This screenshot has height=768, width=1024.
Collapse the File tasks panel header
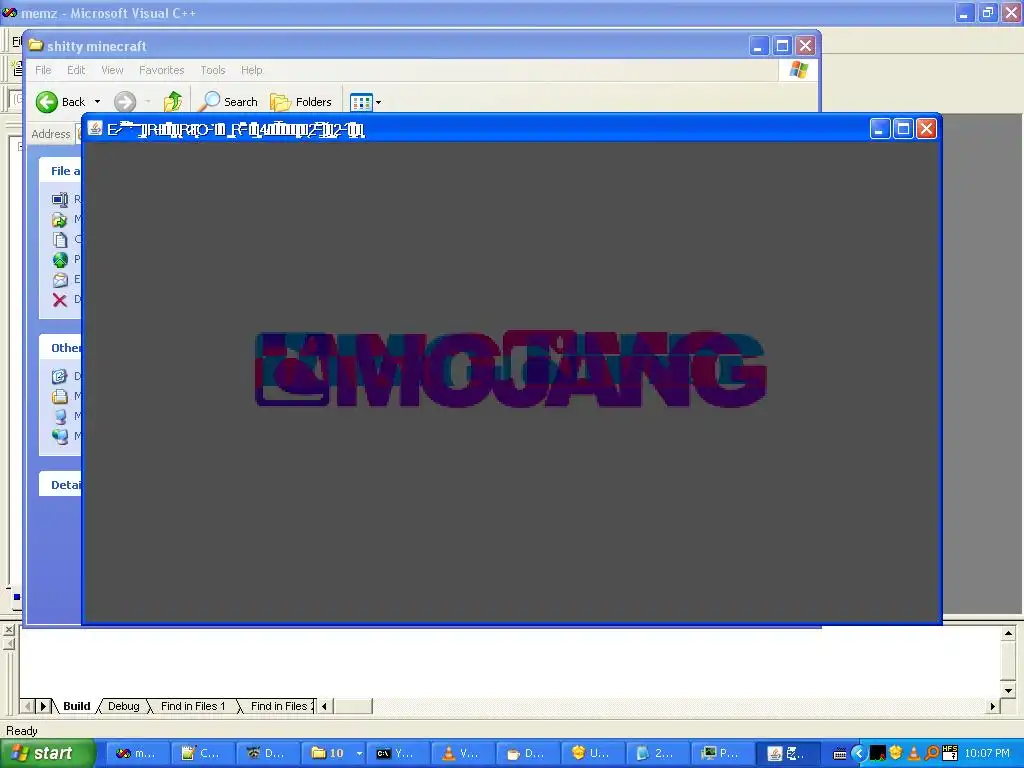tap(60, 170)
